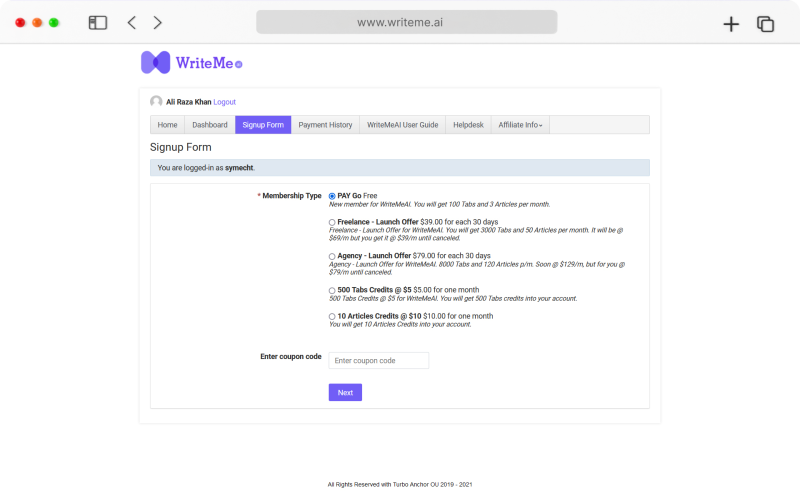
Task: Select PAY Go Free membership
Action: click(x=332, y=196)
